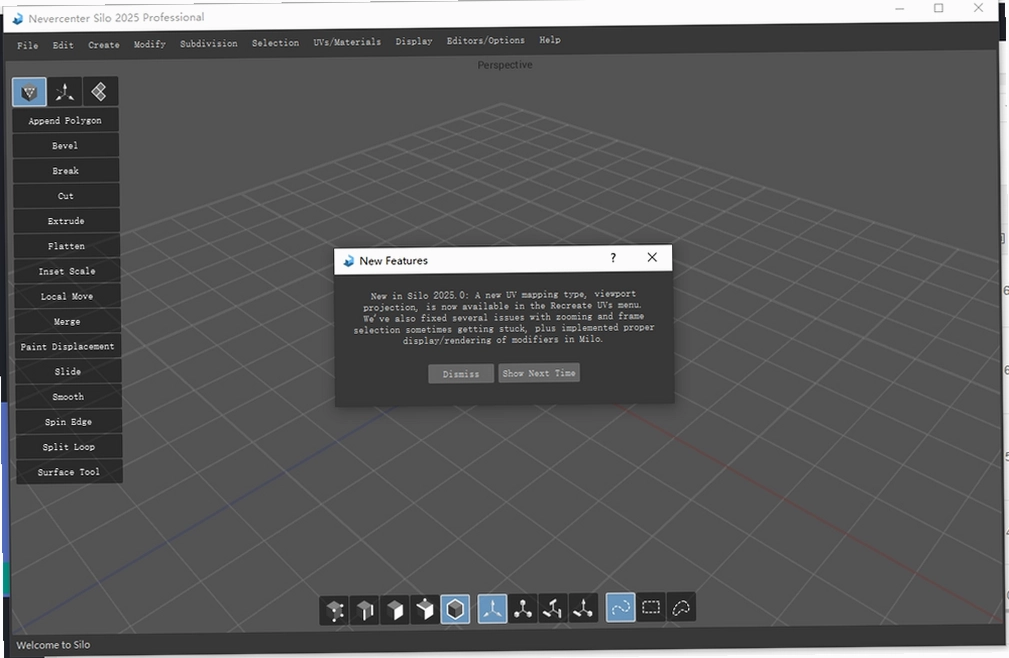Click the Perspective viewport label
Viewport: 1009px width, 658px height.
tap(504, 65)
